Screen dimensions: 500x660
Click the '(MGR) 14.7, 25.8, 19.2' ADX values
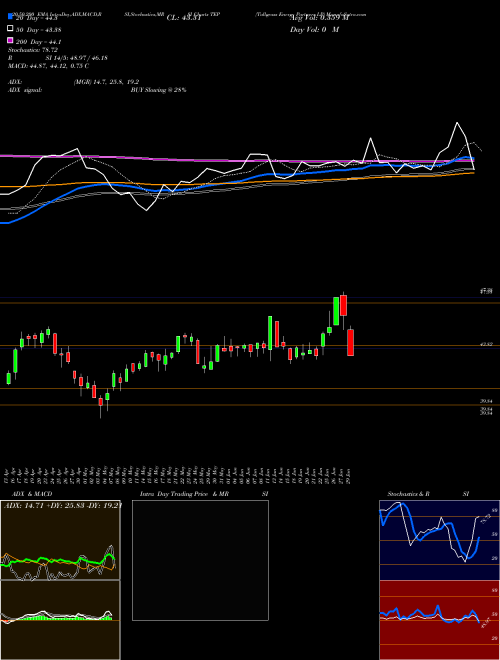tap(106, 82)
